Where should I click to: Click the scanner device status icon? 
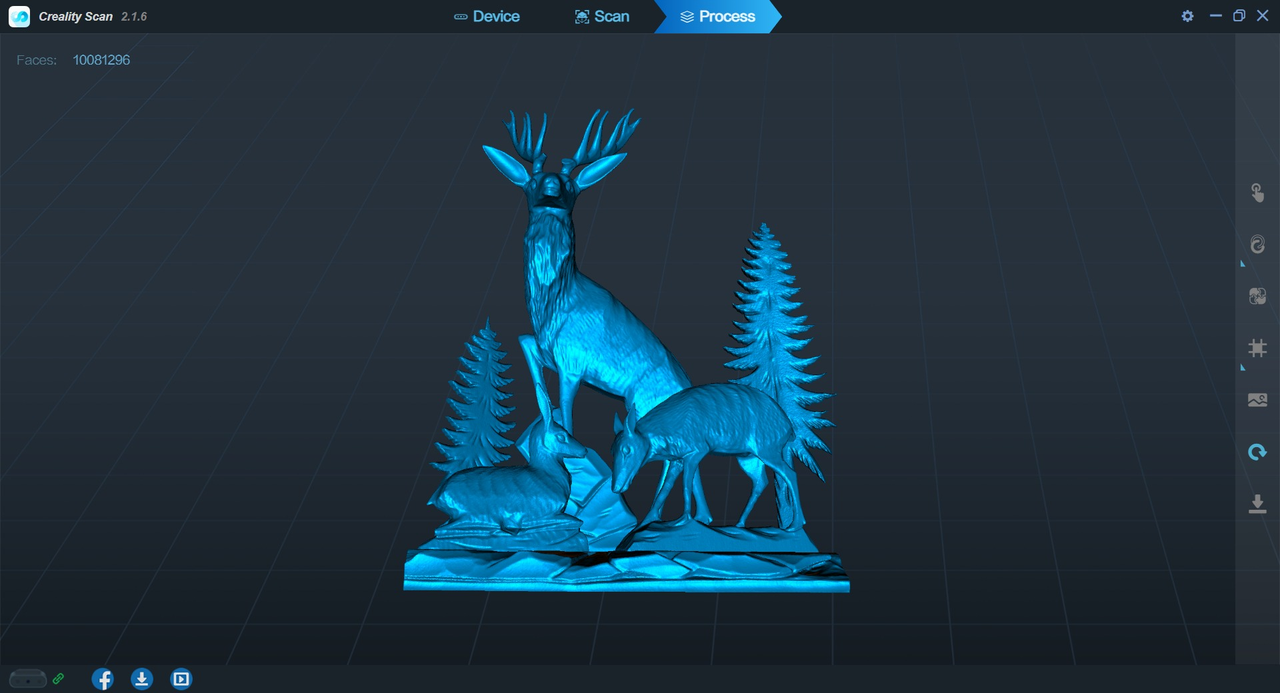point(27,679)
